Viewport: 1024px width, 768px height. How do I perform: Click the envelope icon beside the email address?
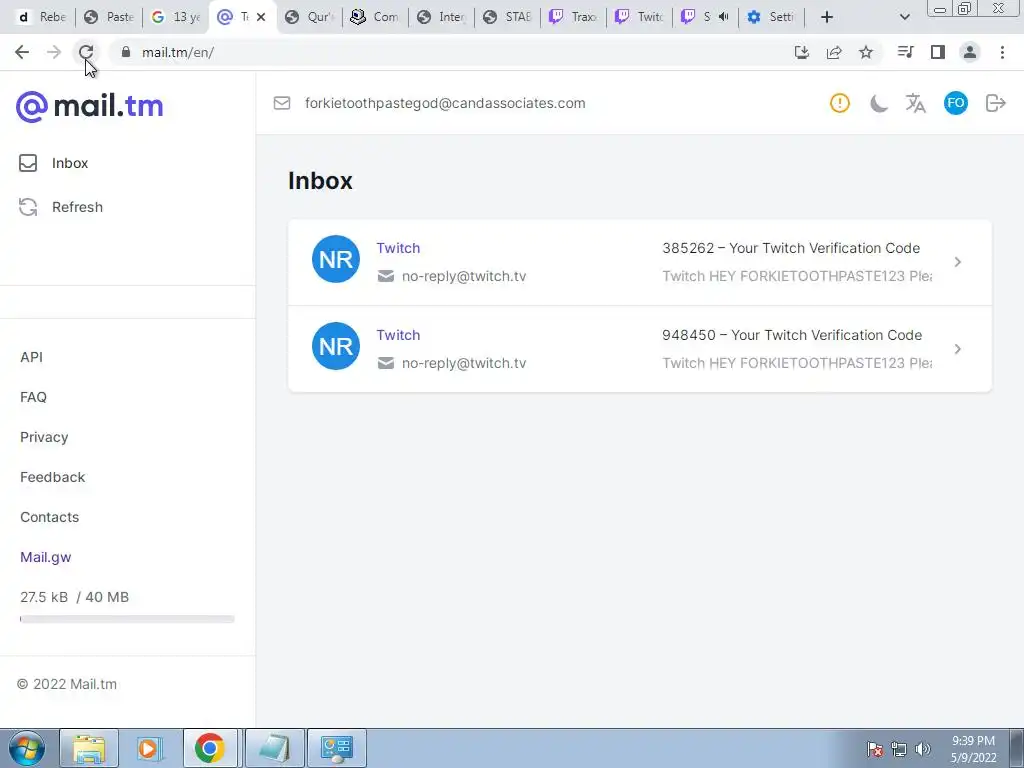[282, 103]
